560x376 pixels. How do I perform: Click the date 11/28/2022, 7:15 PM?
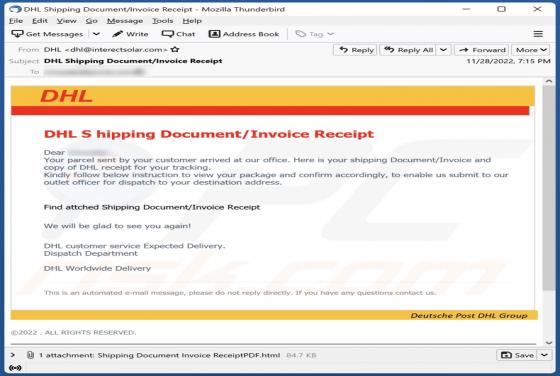(508, 61)
